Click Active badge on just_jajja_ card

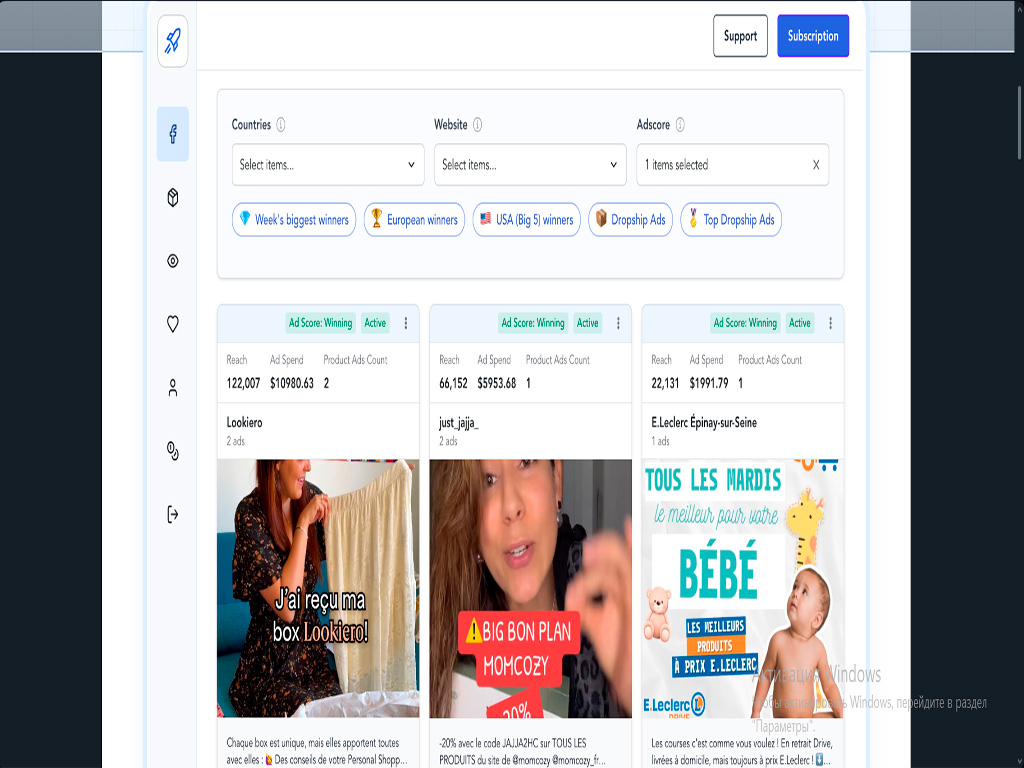coord(588,323)
